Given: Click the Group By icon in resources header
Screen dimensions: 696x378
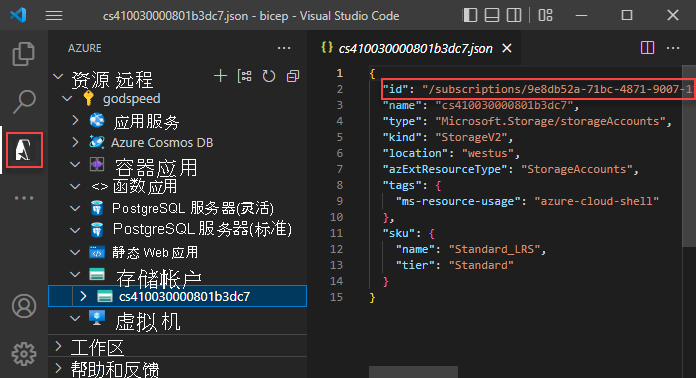Looking at the screenshot, I should pos(245,76).
